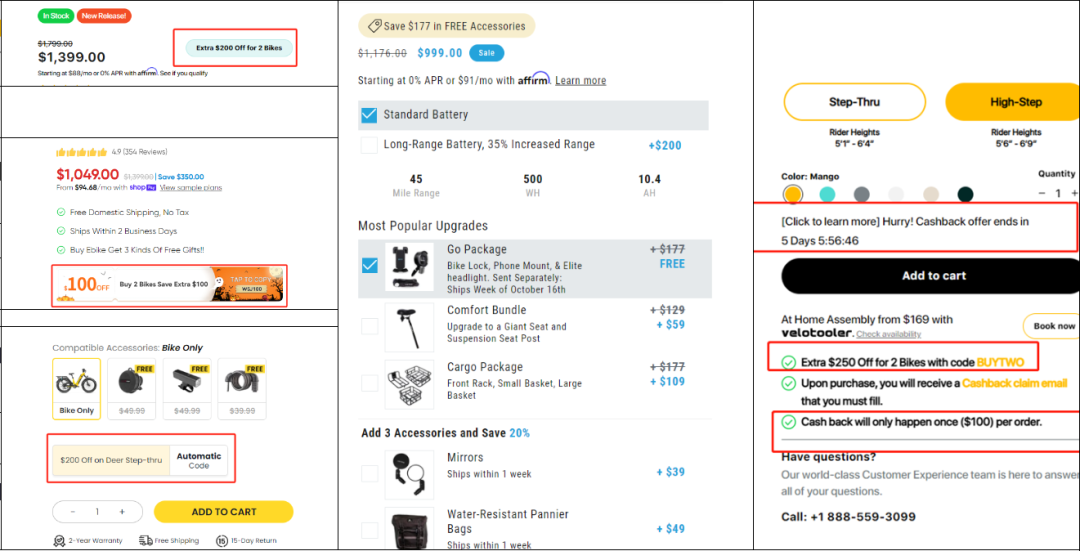Choose the free bike lock accessory thumbnail

[242, 388]
